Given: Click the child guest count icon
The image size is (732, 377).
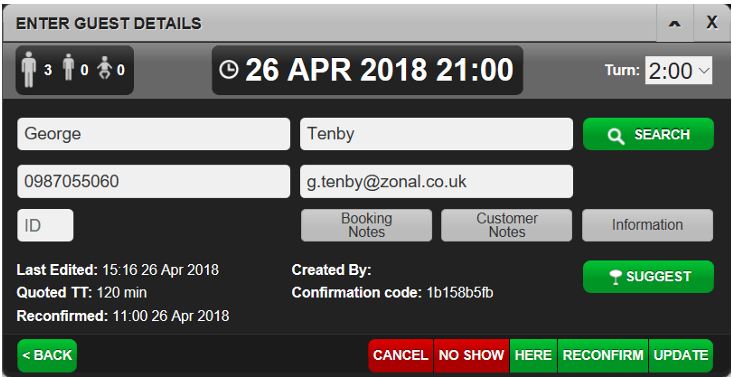Looking at the screenshot, I should [x=69, y=70].
